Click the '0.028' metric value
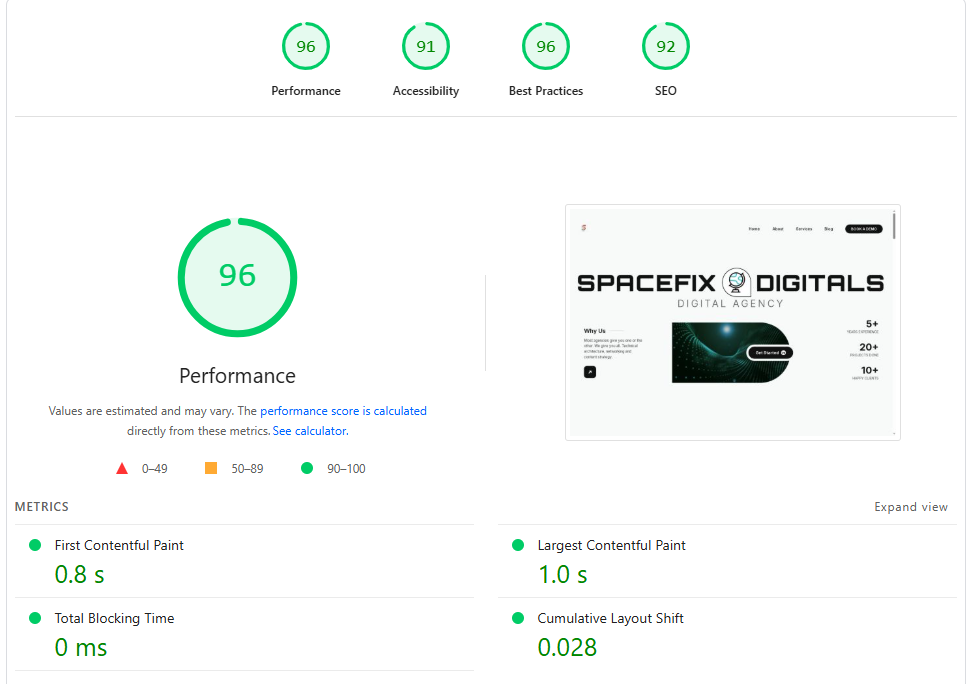Screen dimensions: 974x684 coord(567,647)
